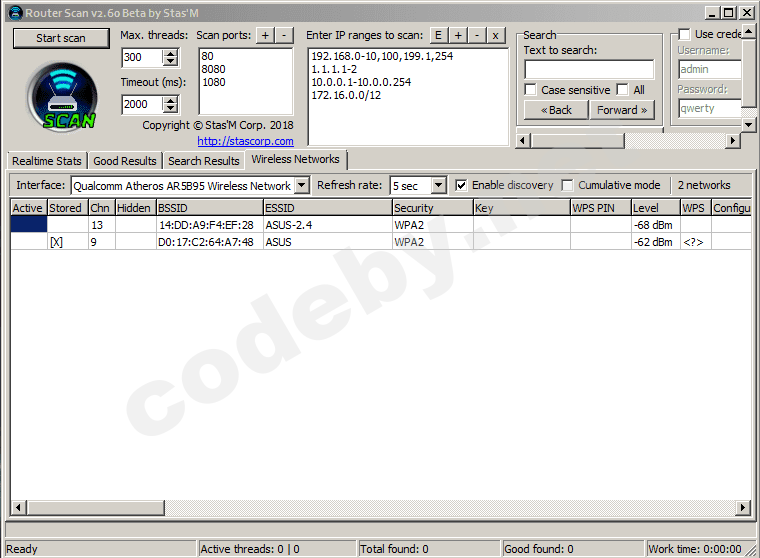The height and width of the screenshot is (558, 760).
Task: Add a scan port with plus button
Action: click(x=265, y=35)
